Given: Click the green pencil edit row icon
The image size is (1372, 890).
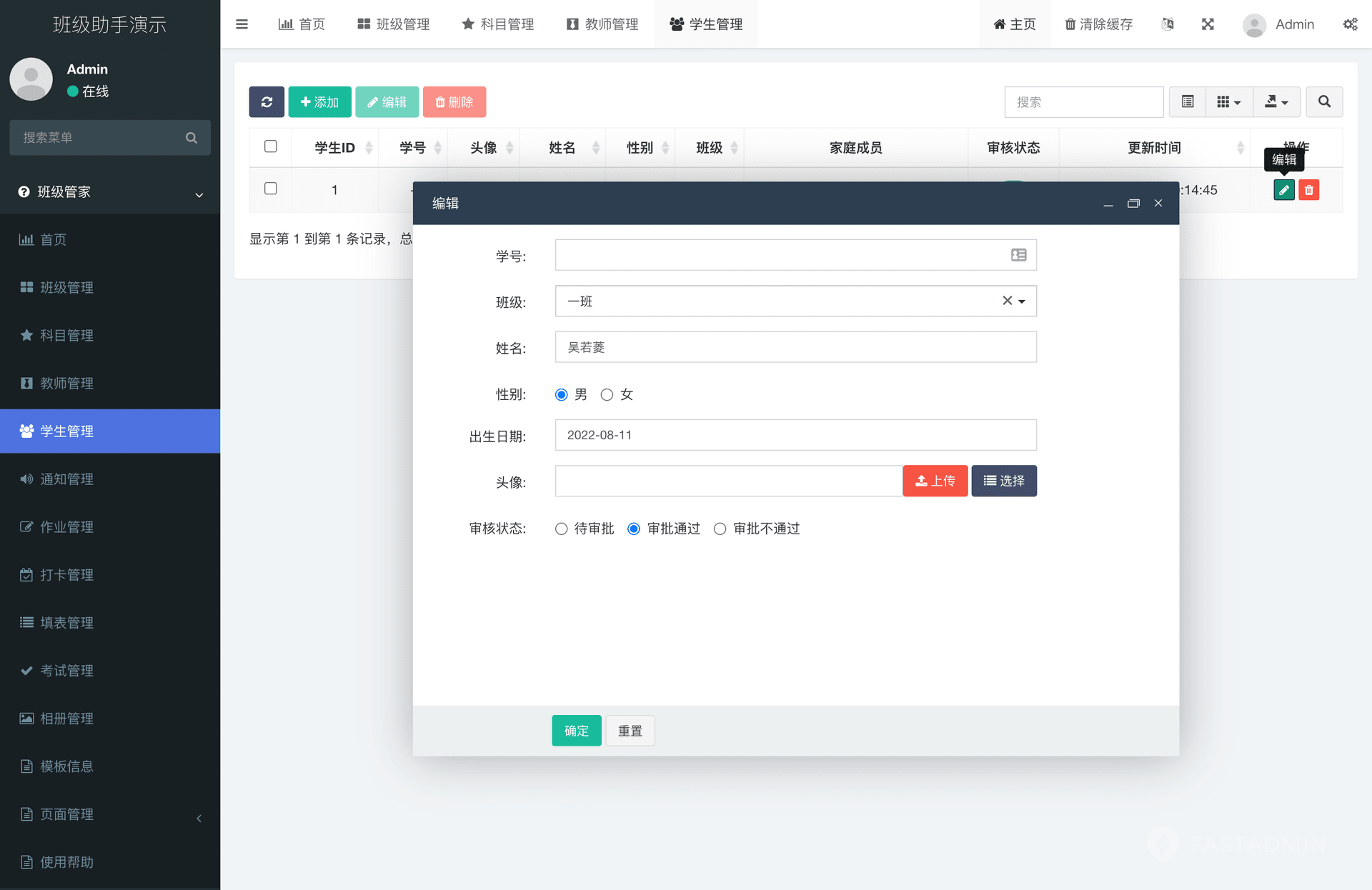Looking at the screenshot, I should [1283, 190].
